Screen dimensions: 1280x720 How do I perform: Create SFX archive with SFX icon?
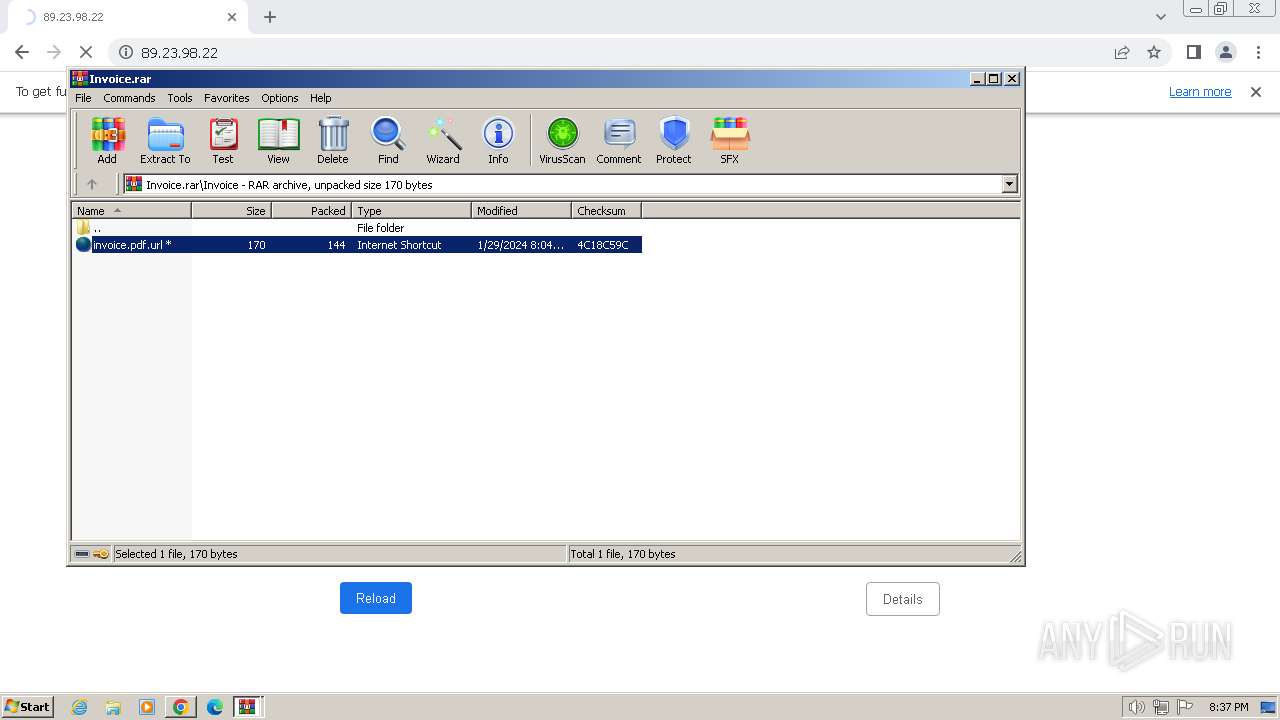click(730, 140)
